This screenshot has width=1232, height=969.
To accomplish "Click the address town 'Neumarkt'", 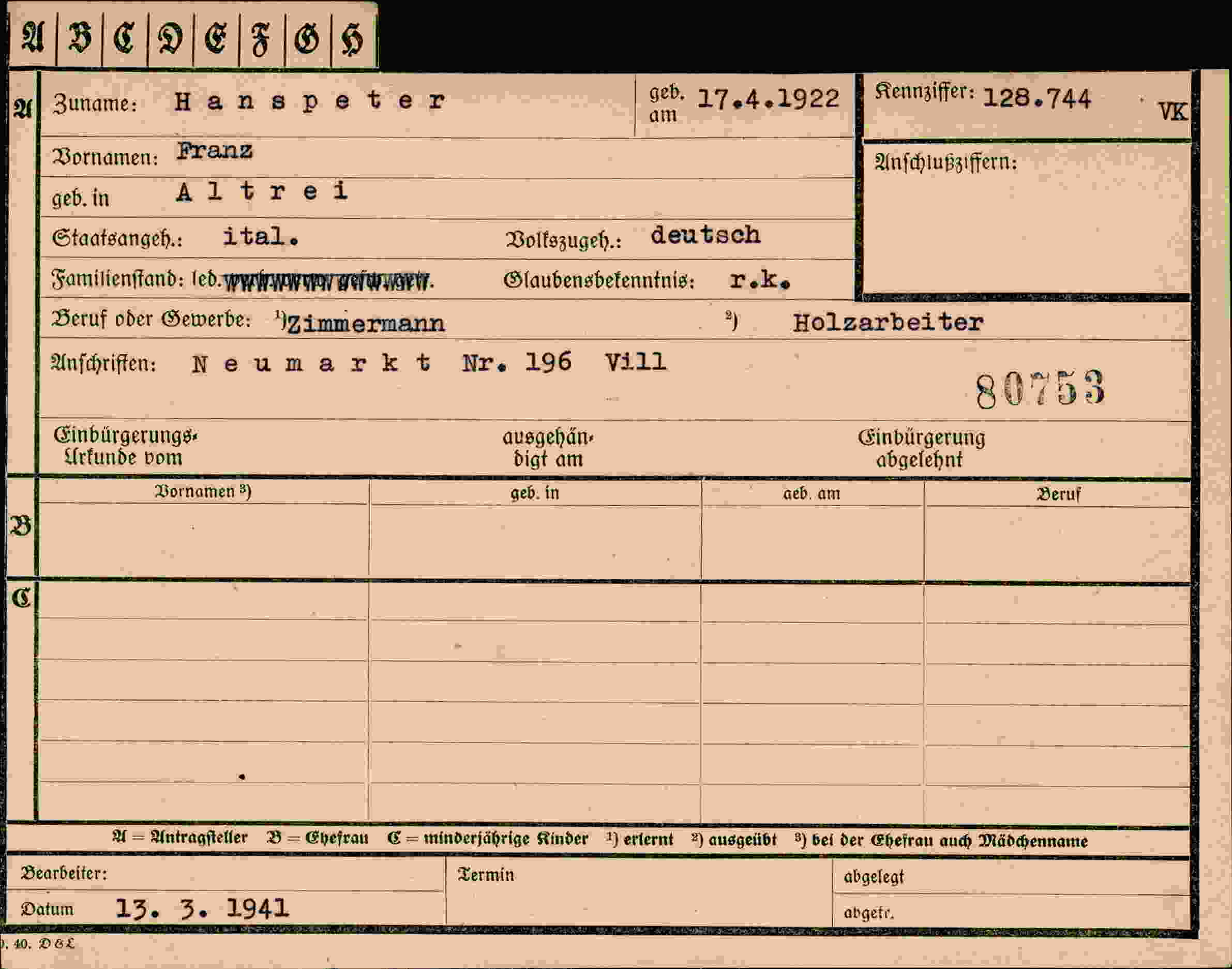I will coord(311,363).
